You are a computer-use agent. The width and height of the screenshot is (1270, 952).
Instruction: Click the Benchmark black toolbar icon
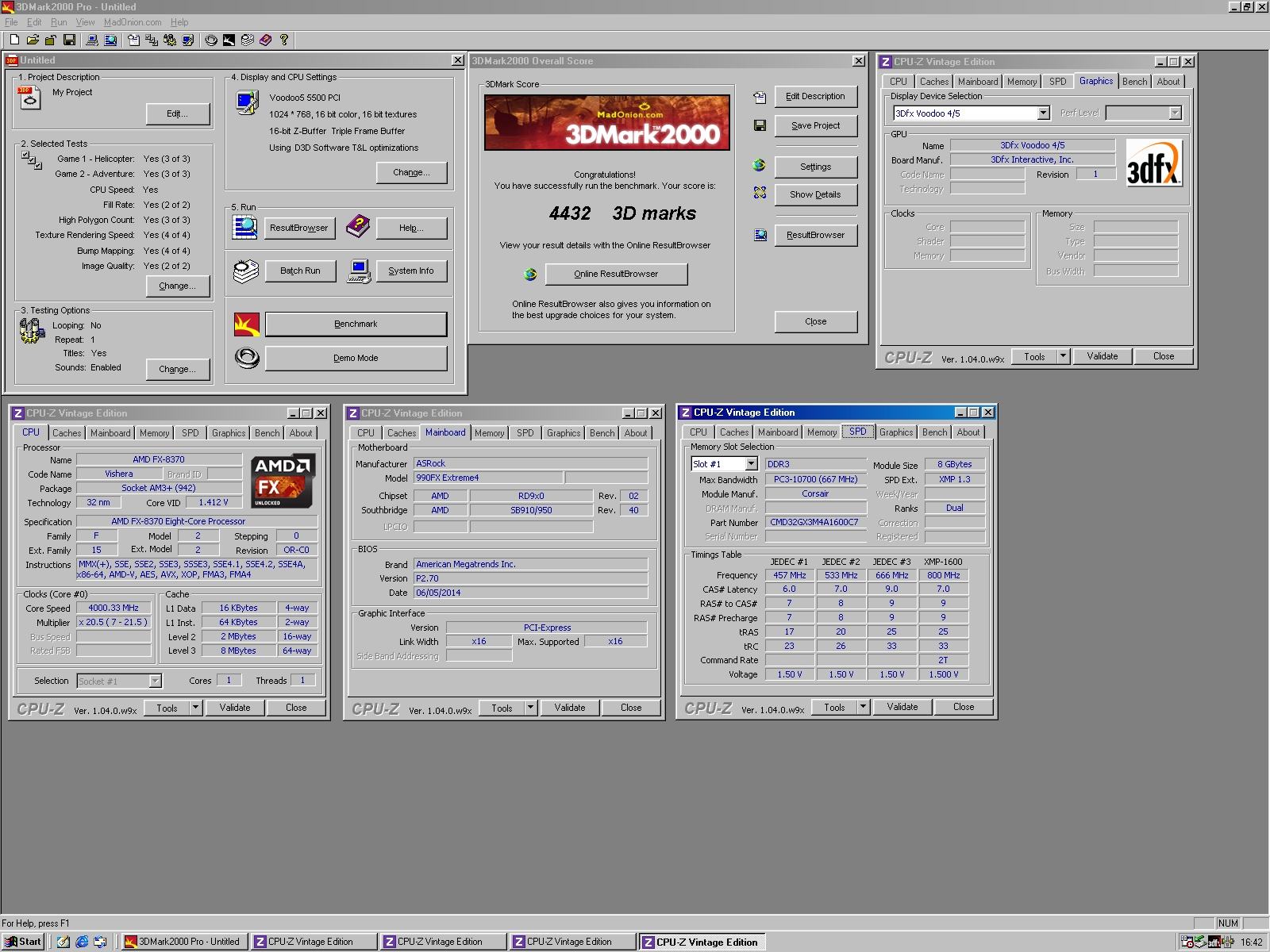[x=229, y=40]
